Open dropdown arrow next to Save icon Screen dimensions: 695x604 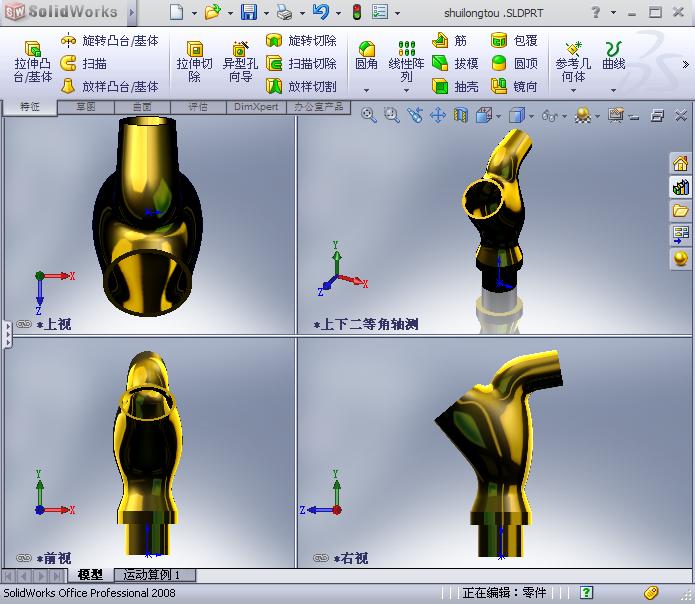[266, 14]
